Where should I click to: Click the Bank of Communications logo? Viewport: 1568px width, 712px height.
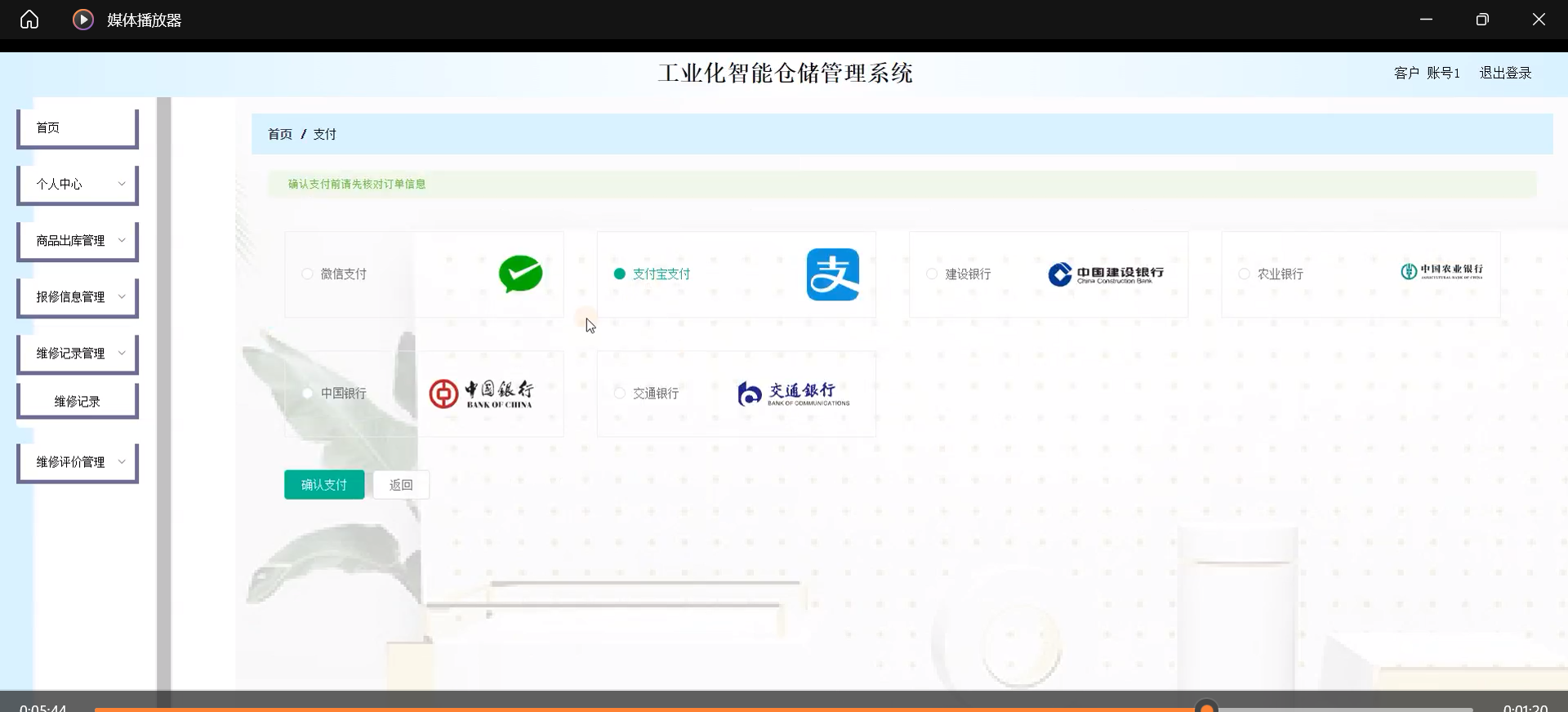793,394
